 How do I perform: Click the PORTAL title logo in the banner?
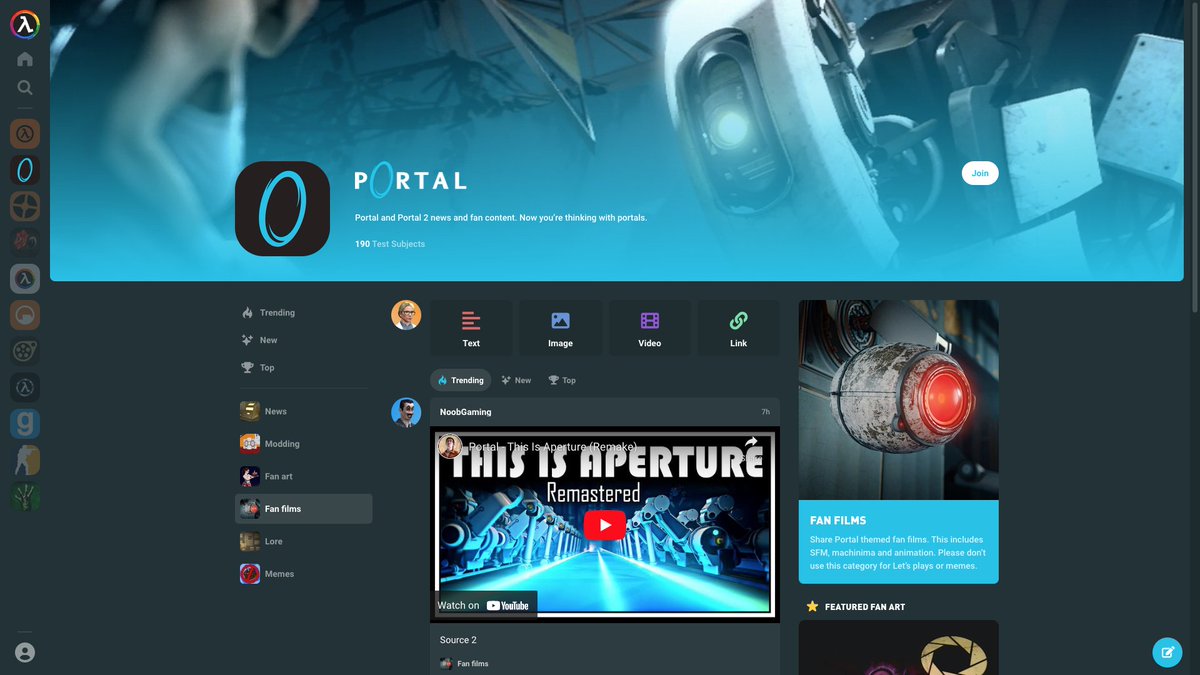410,180
